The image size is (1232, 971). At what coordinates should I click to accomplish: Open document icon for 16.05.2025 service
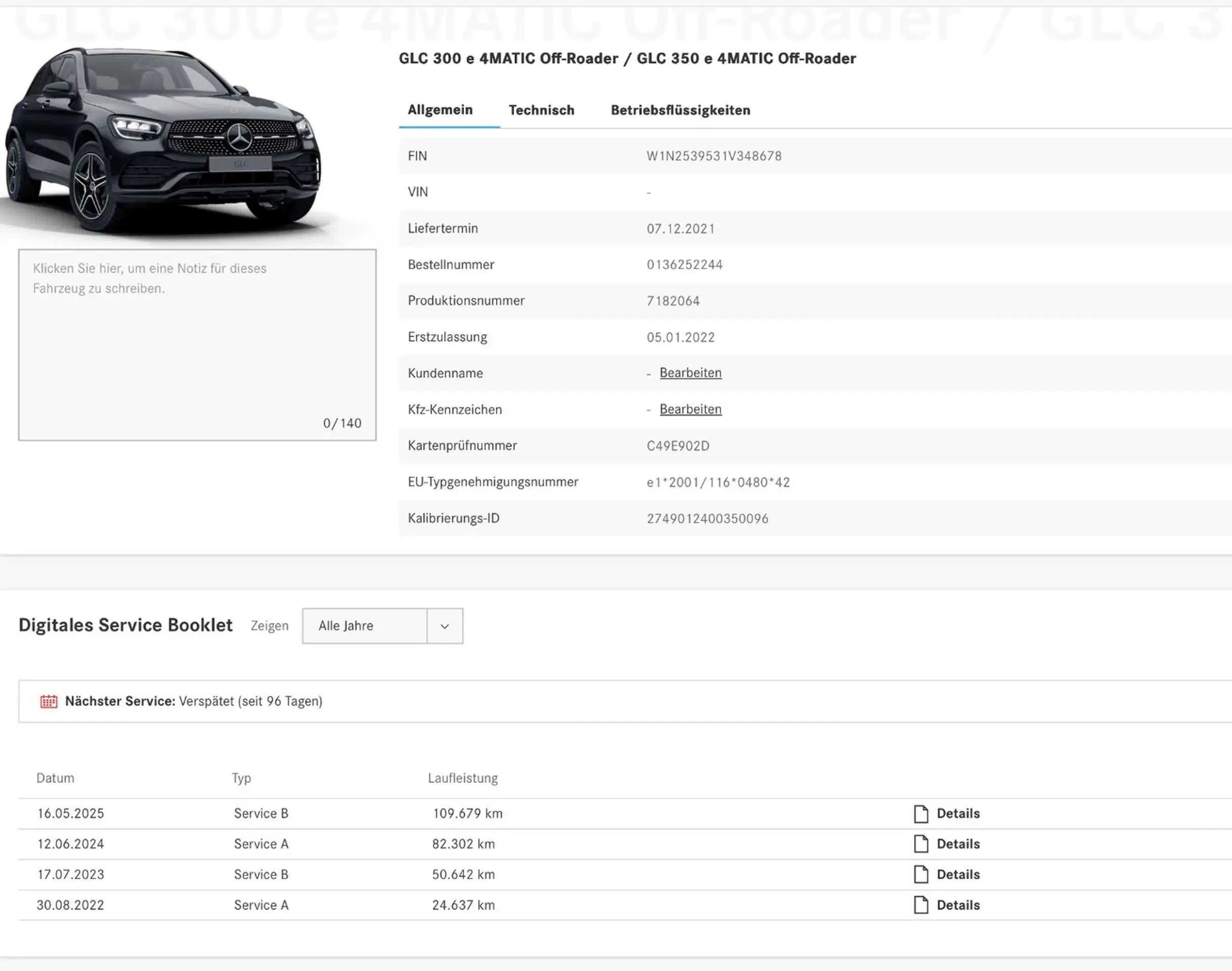pos(920,814)
